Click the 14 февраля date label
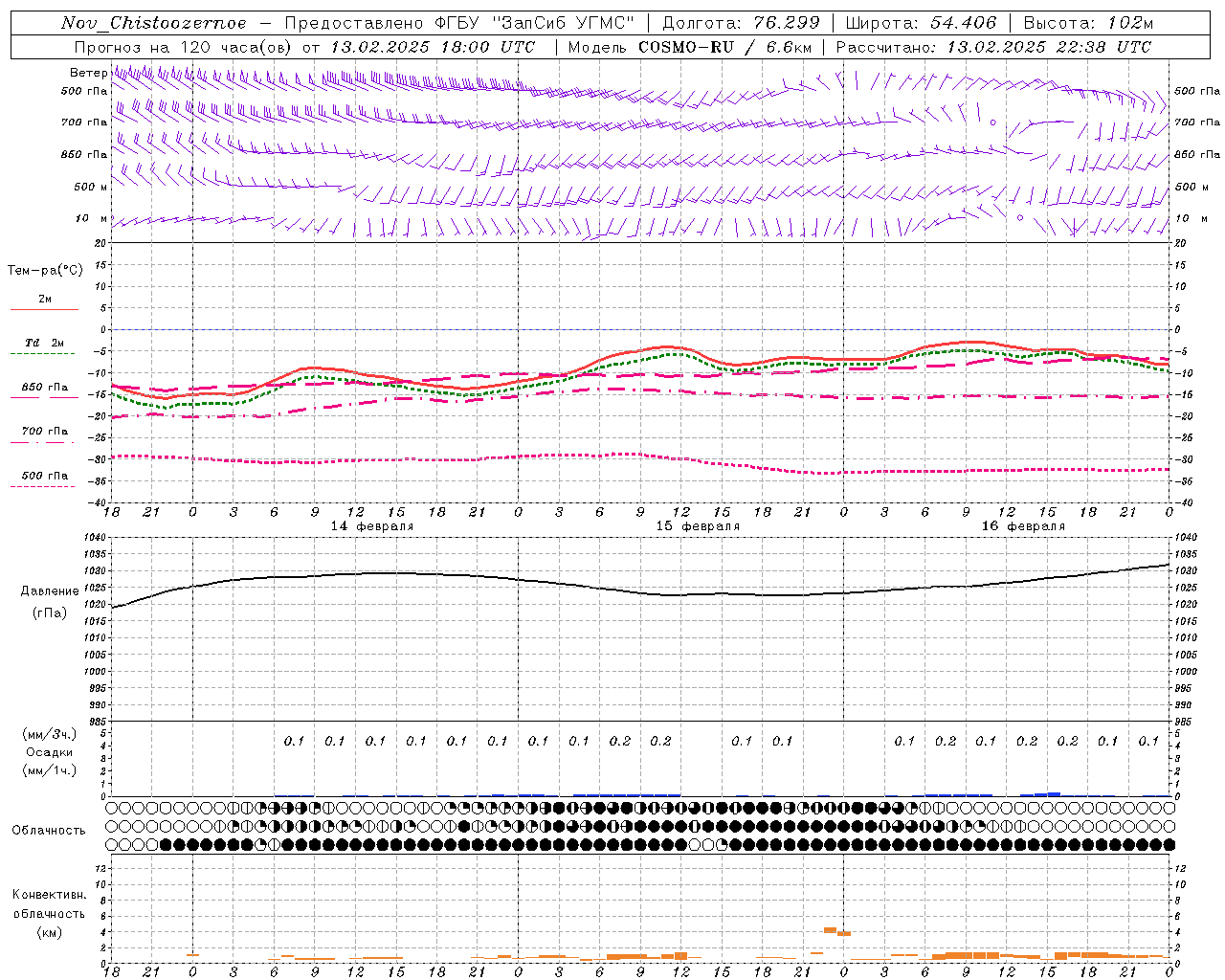1225x980 pixels. pos(372,526)
